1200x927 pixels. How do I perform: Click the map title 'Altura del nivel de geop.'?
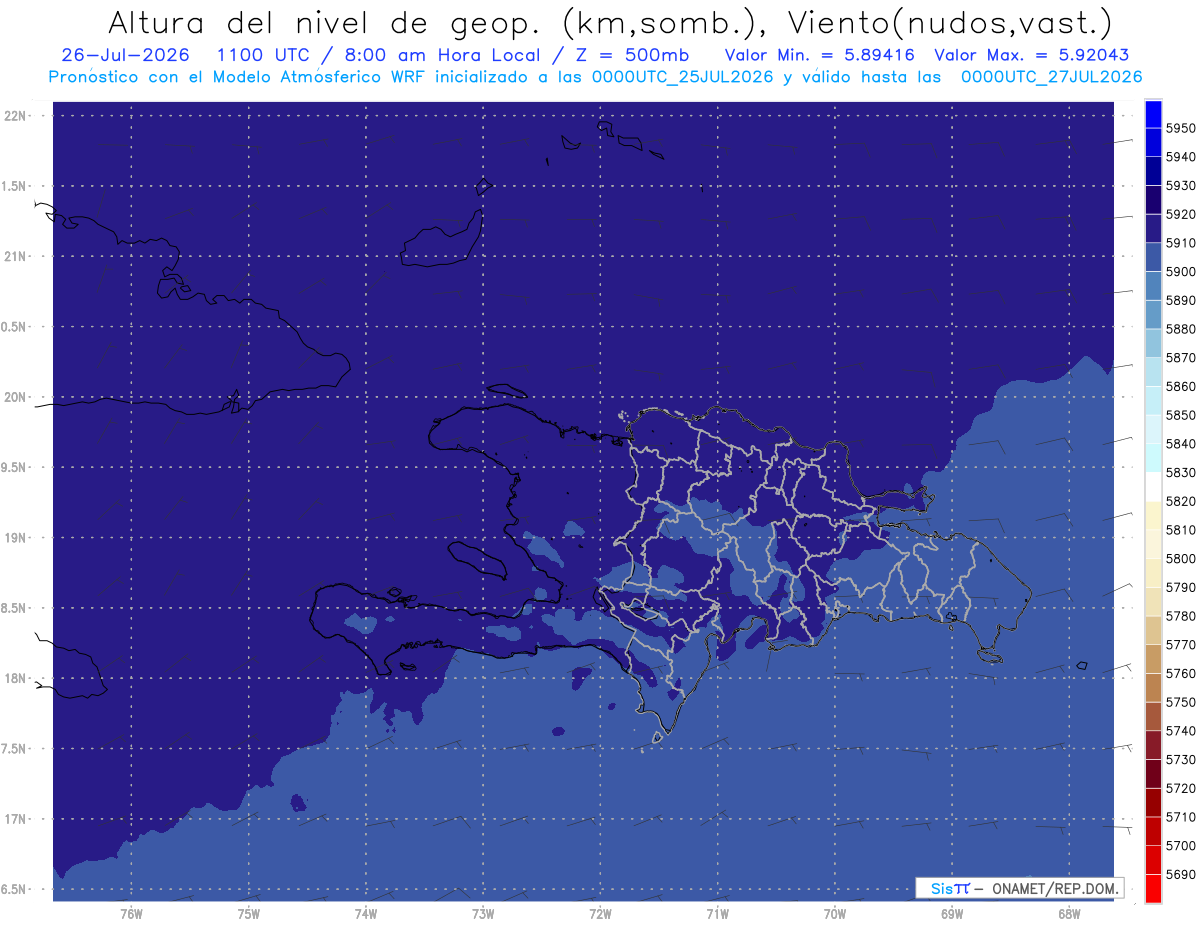click(x=324, y=22)
